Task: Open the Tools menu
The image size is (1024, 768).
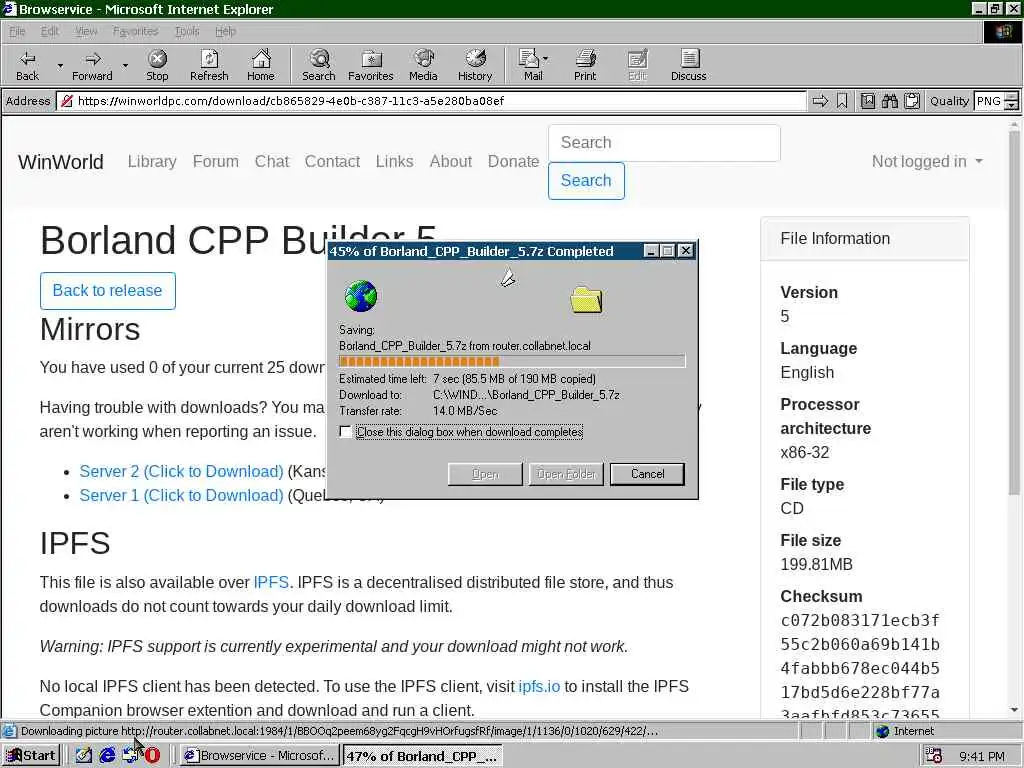Action: click(187, 31)
